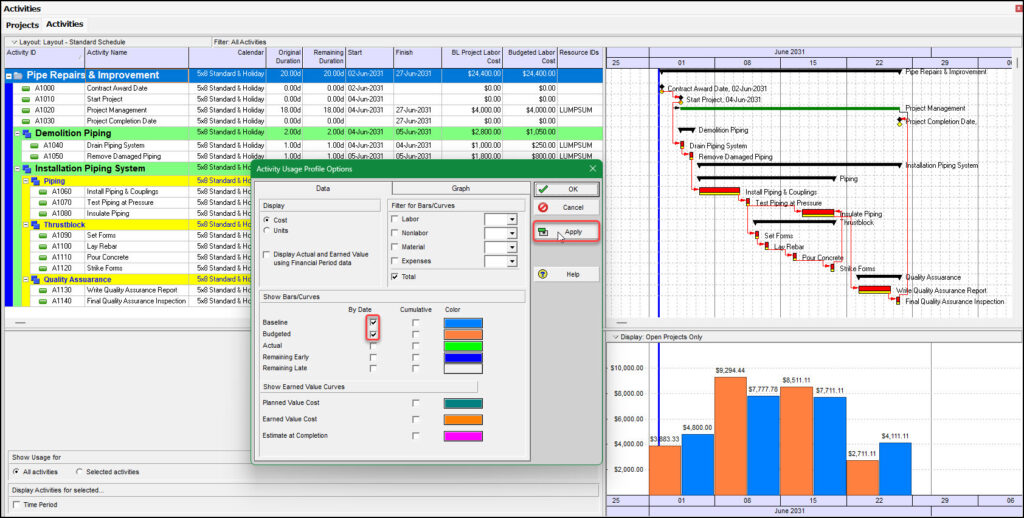Click the question mark icon on Help
Viewport: 1024px width, 518px height.
tap(543, 274)
